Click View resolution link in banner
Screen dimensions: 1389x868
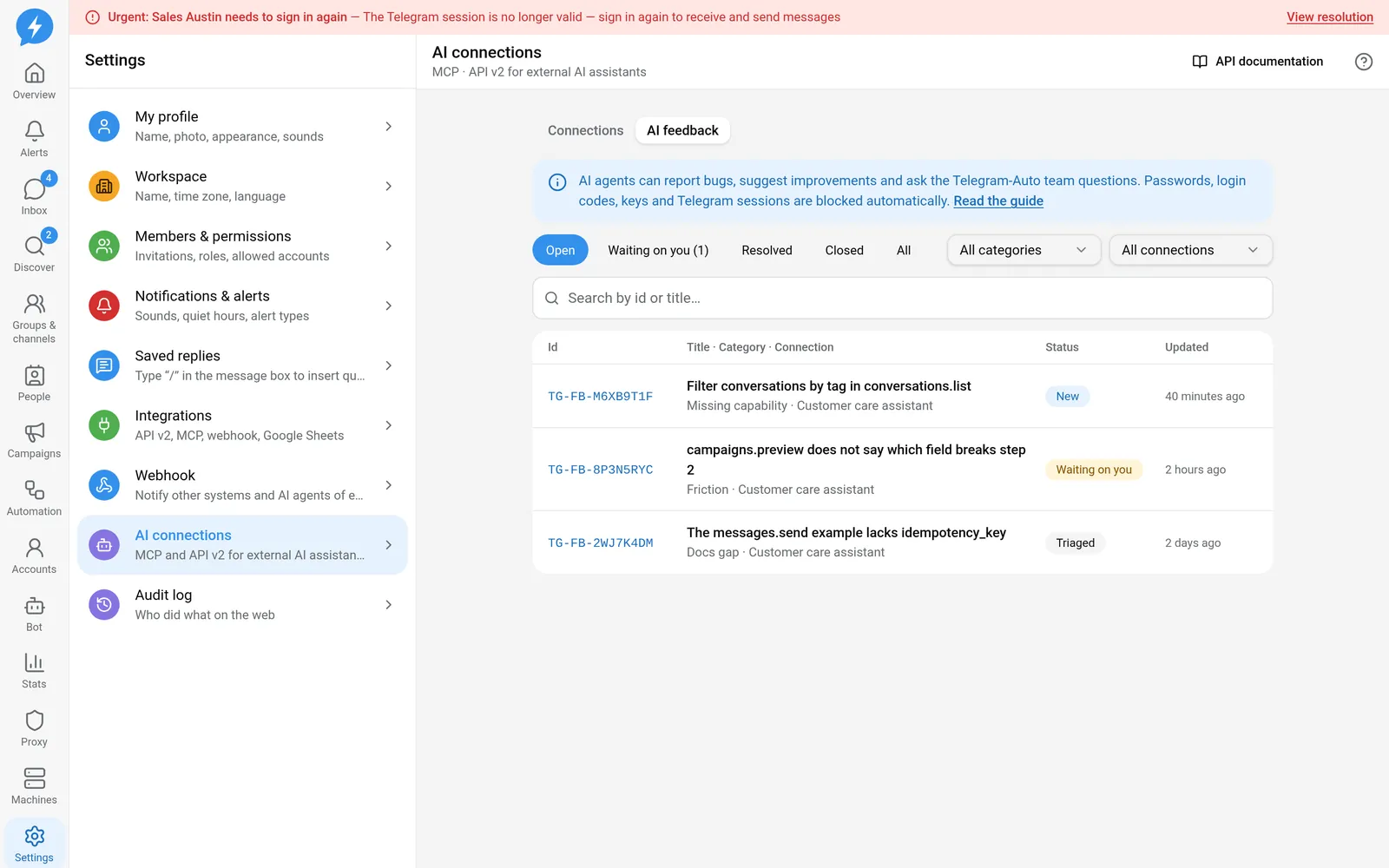[x=1329, y=17]
